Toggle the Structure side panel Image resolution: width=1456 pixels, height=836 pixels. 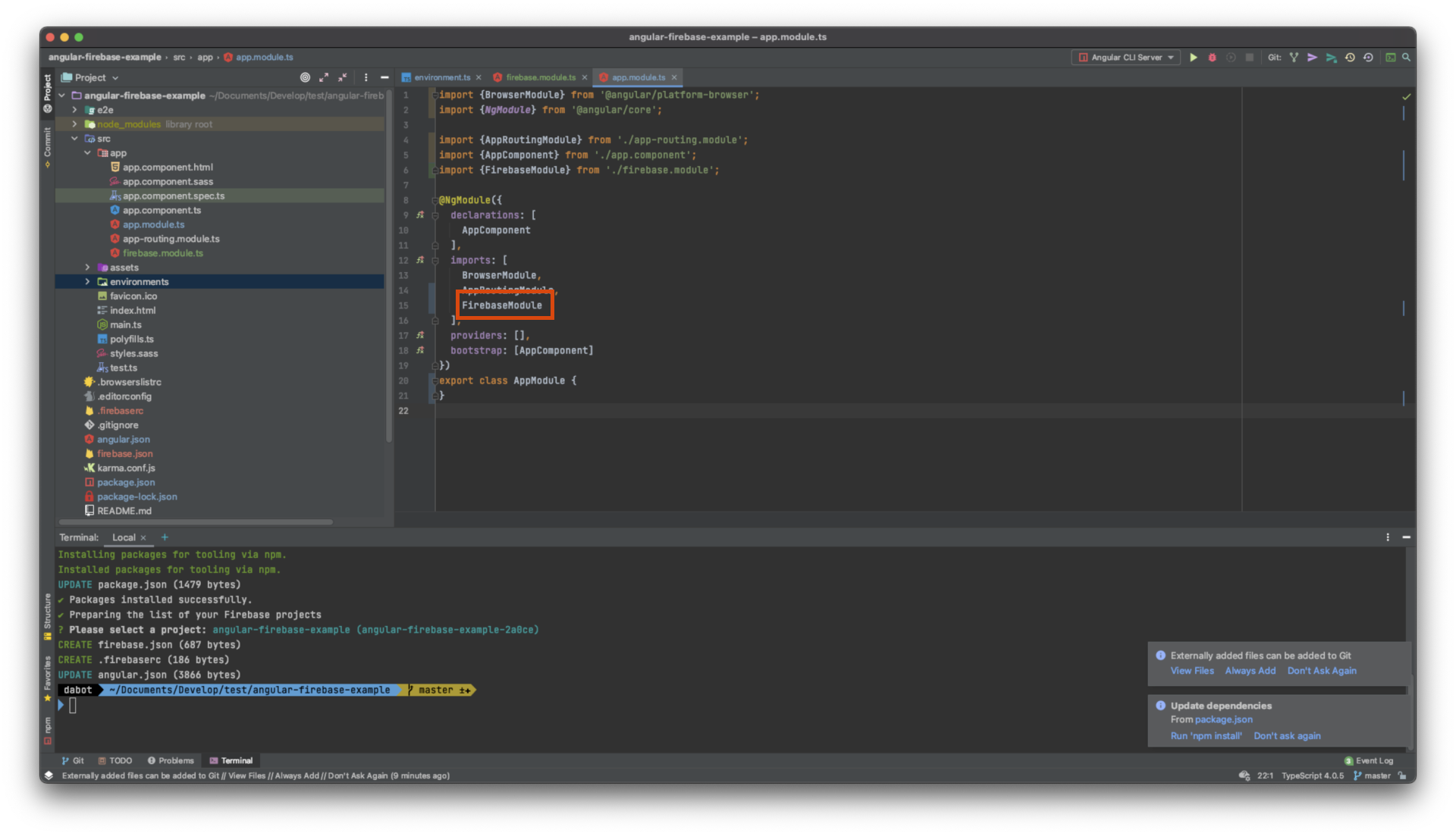click(x=47, y=615)
